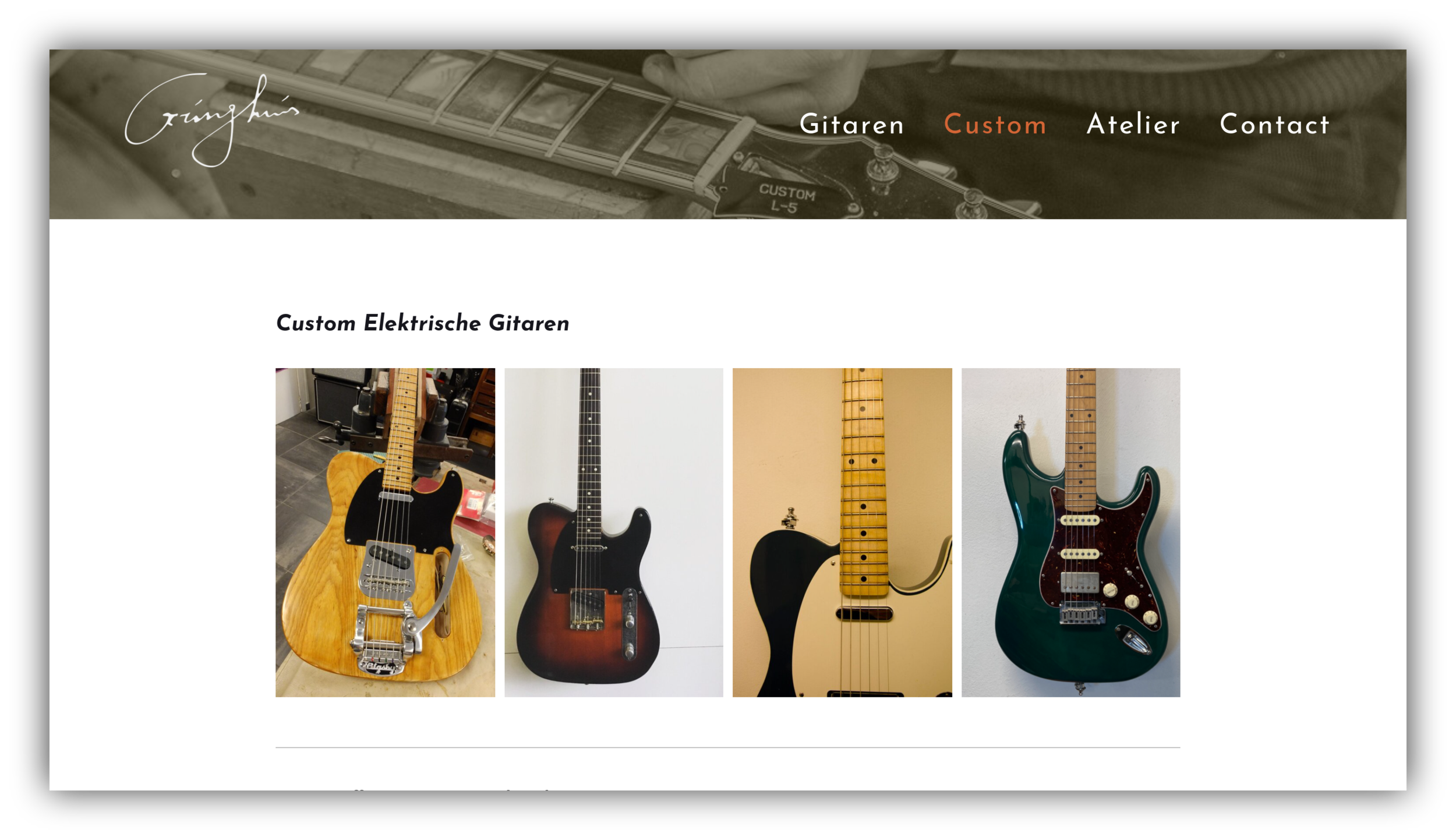Open the Contact page link
The image size is (1456, 840).
pos(1274,125)
